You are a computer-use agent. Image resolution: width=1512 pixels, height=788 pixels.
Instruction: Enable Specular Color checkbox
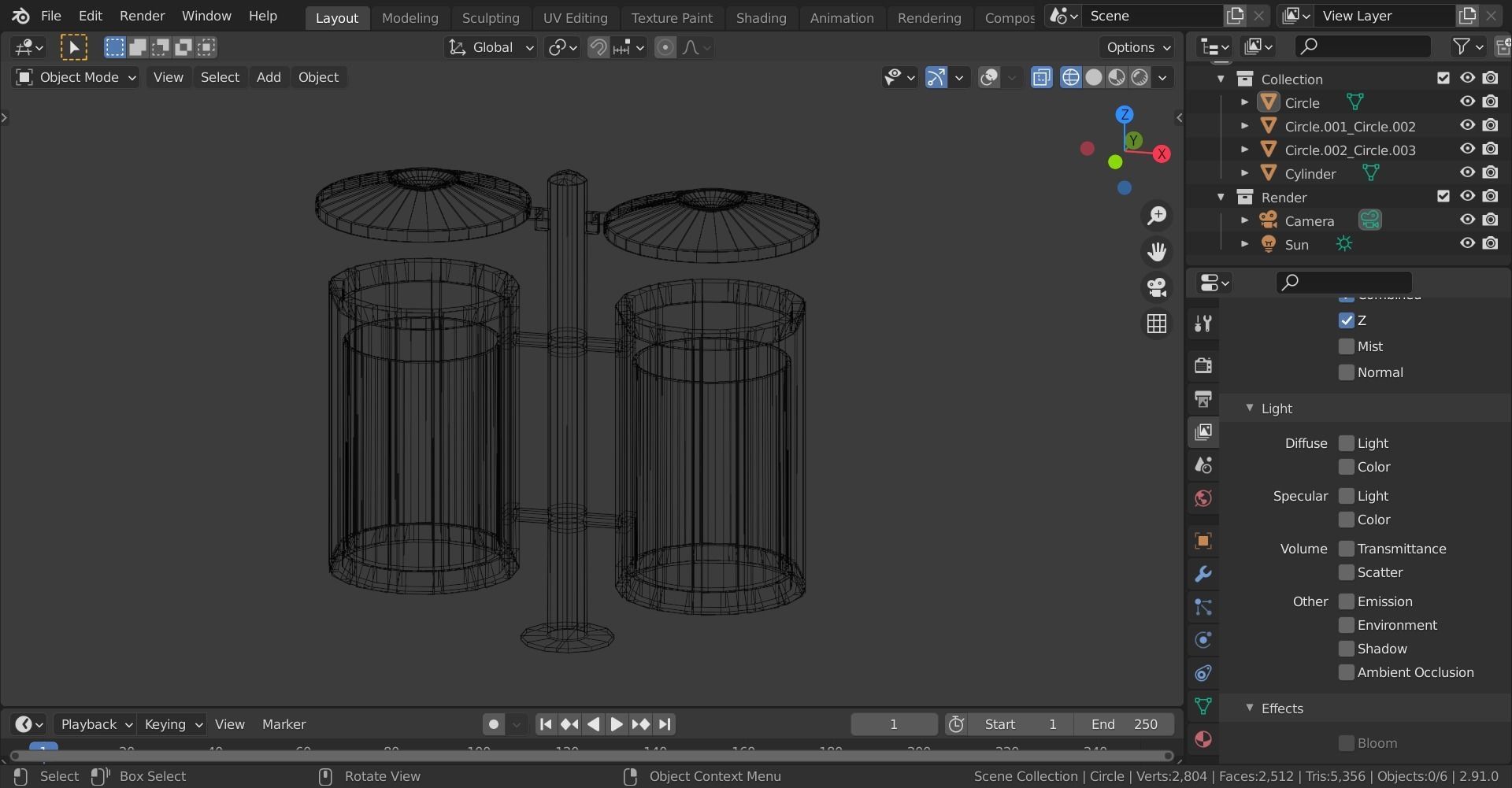[1346, 520]
